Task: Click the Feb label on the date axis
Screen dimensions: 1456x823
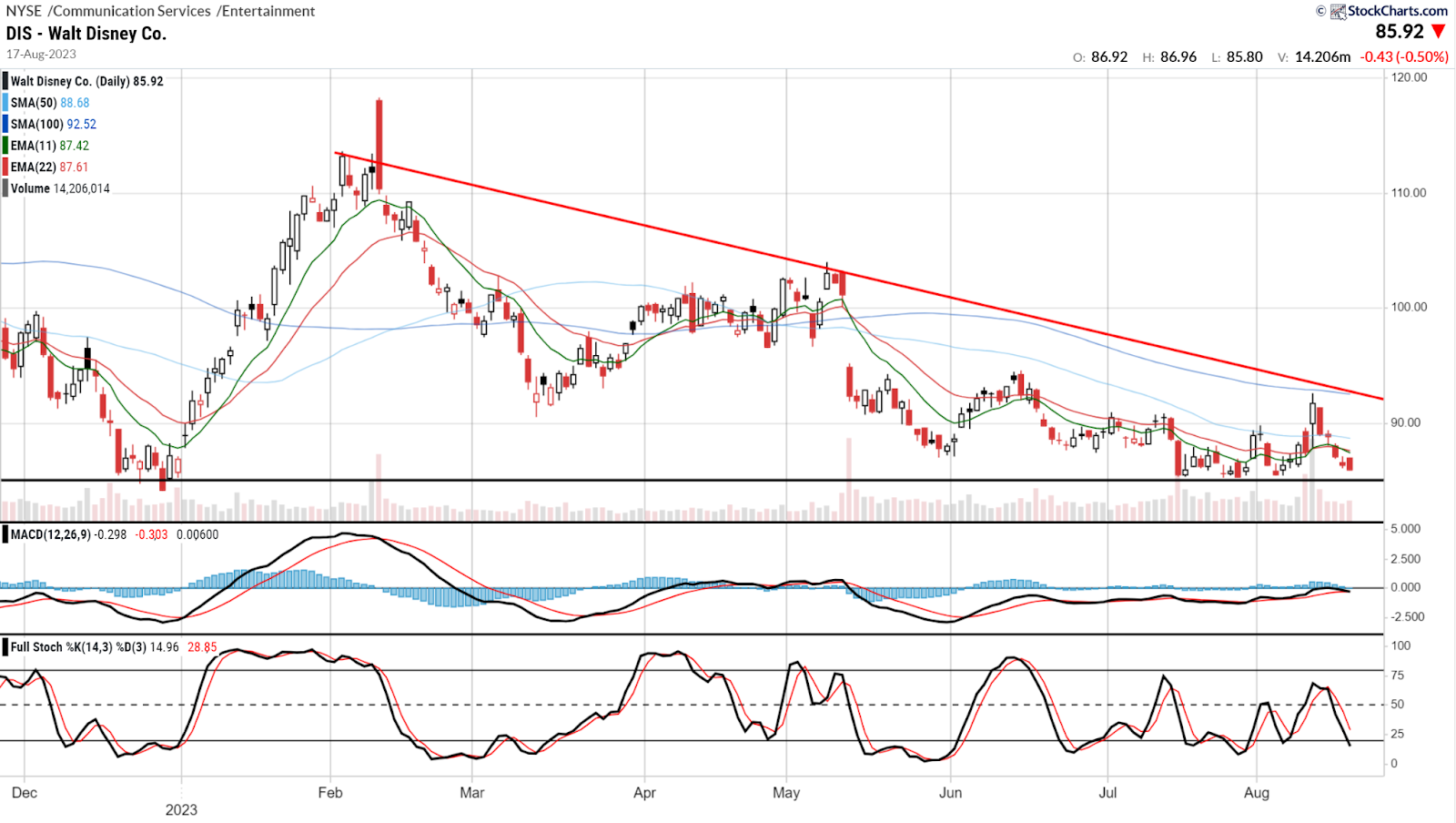Action: (330, 793)
